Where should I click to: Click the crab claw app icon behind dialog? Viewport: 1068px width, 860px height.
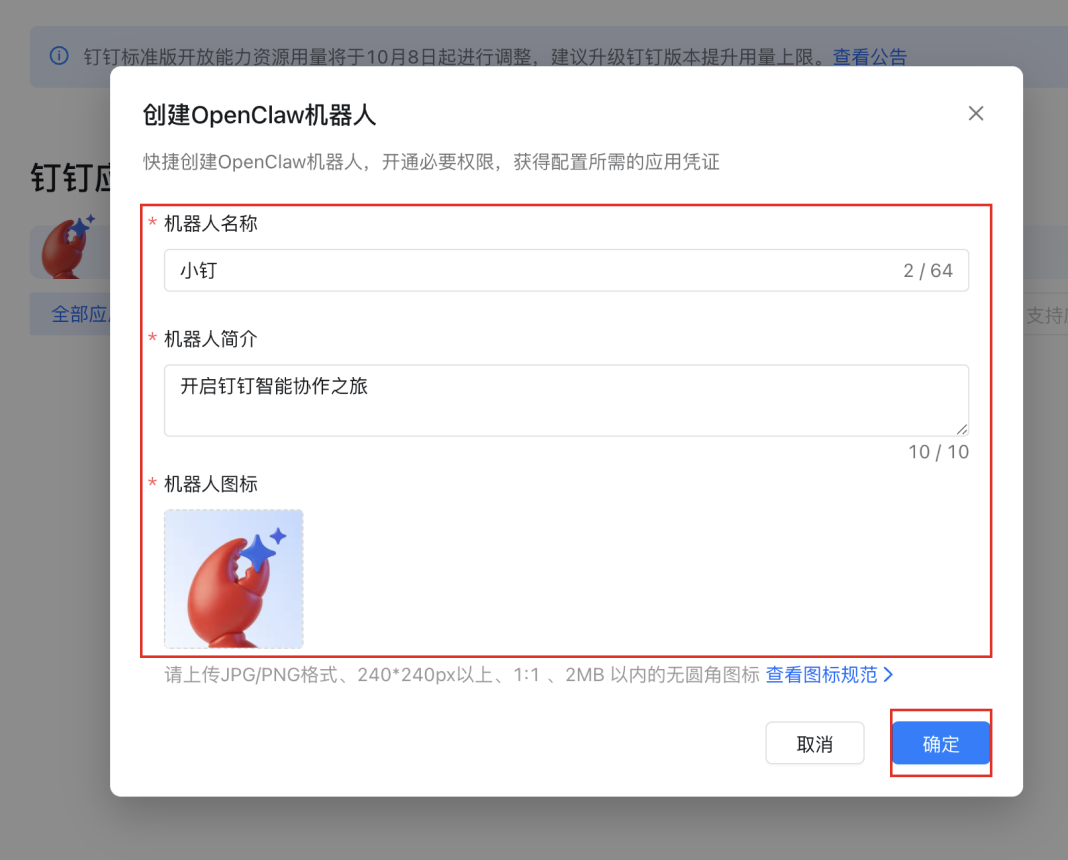point(67,247)
